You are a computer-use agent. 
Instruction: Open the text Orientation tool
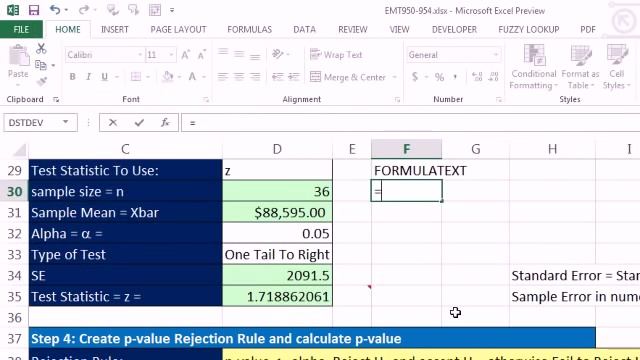(278, 54)
